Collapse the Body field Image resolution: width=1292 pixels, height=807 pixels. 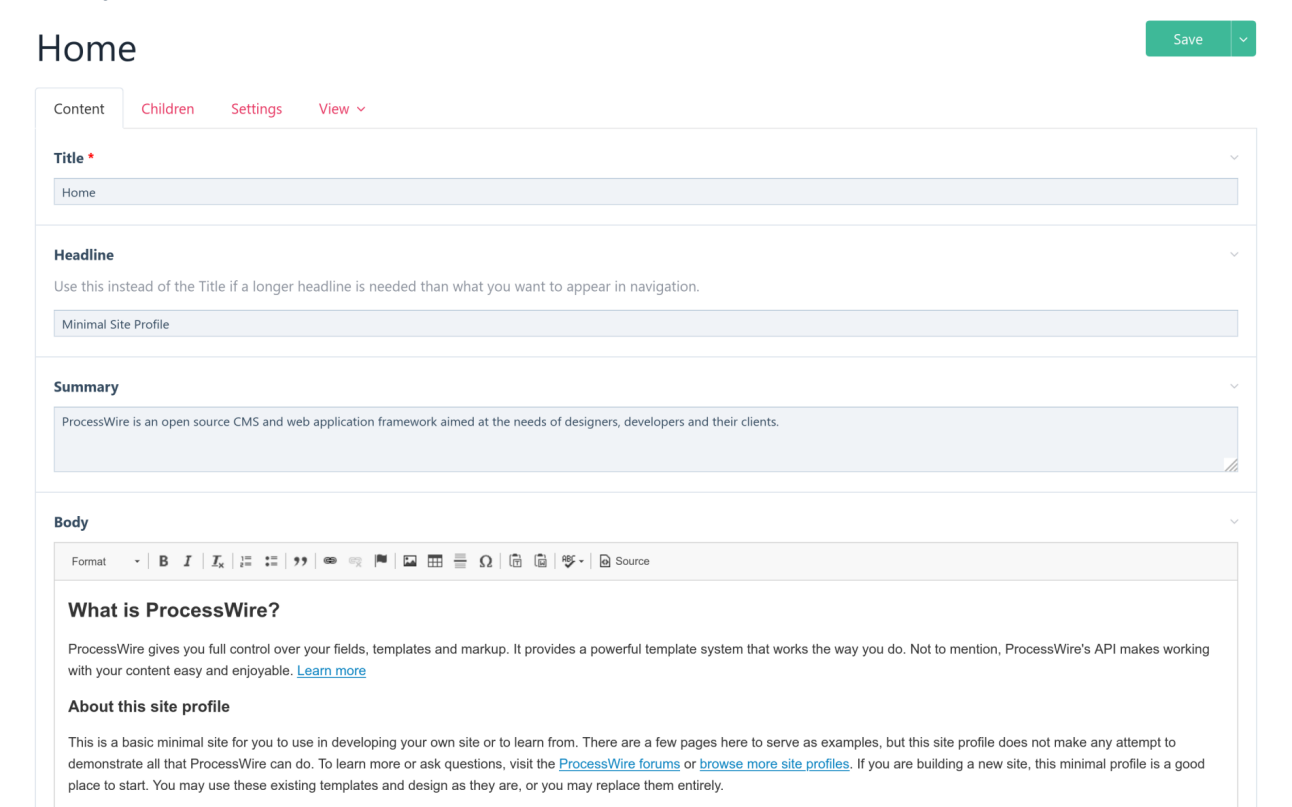tap(1234, 522)
